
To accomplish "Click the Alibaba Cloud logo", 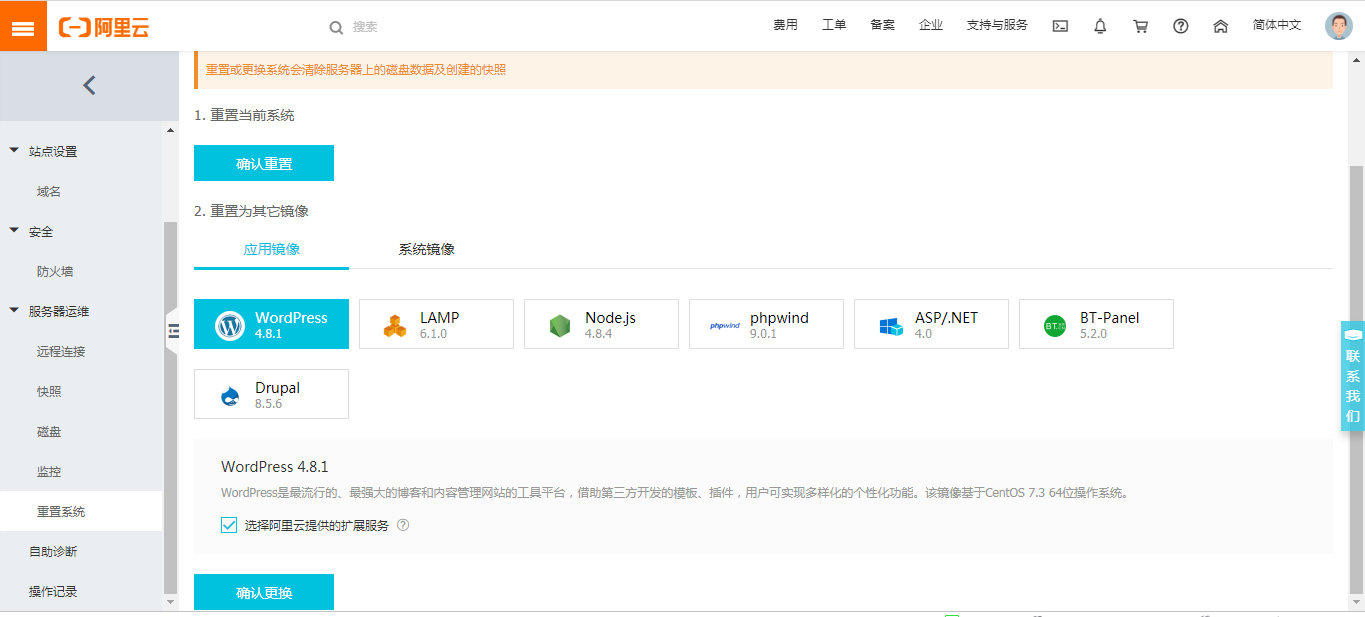I will (x=104, y=27).
